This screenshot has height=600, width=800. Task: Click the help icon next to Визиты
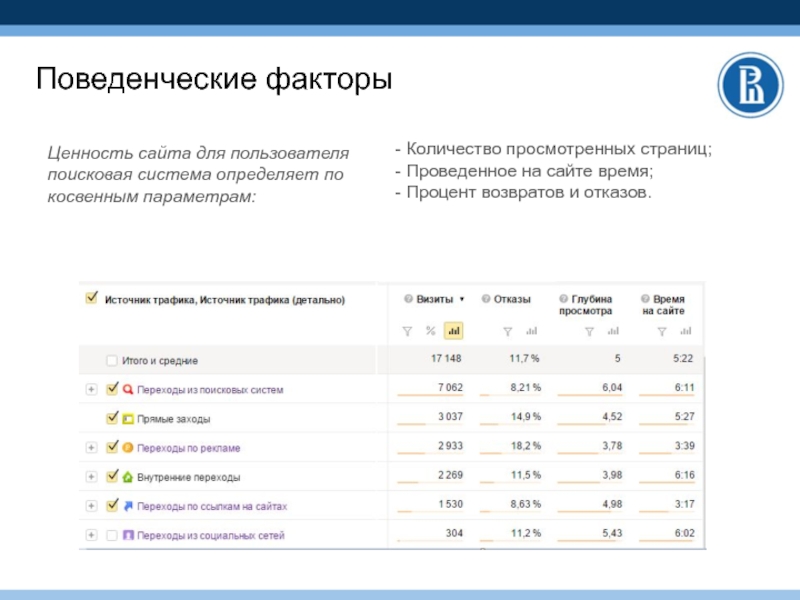point(408,299)
